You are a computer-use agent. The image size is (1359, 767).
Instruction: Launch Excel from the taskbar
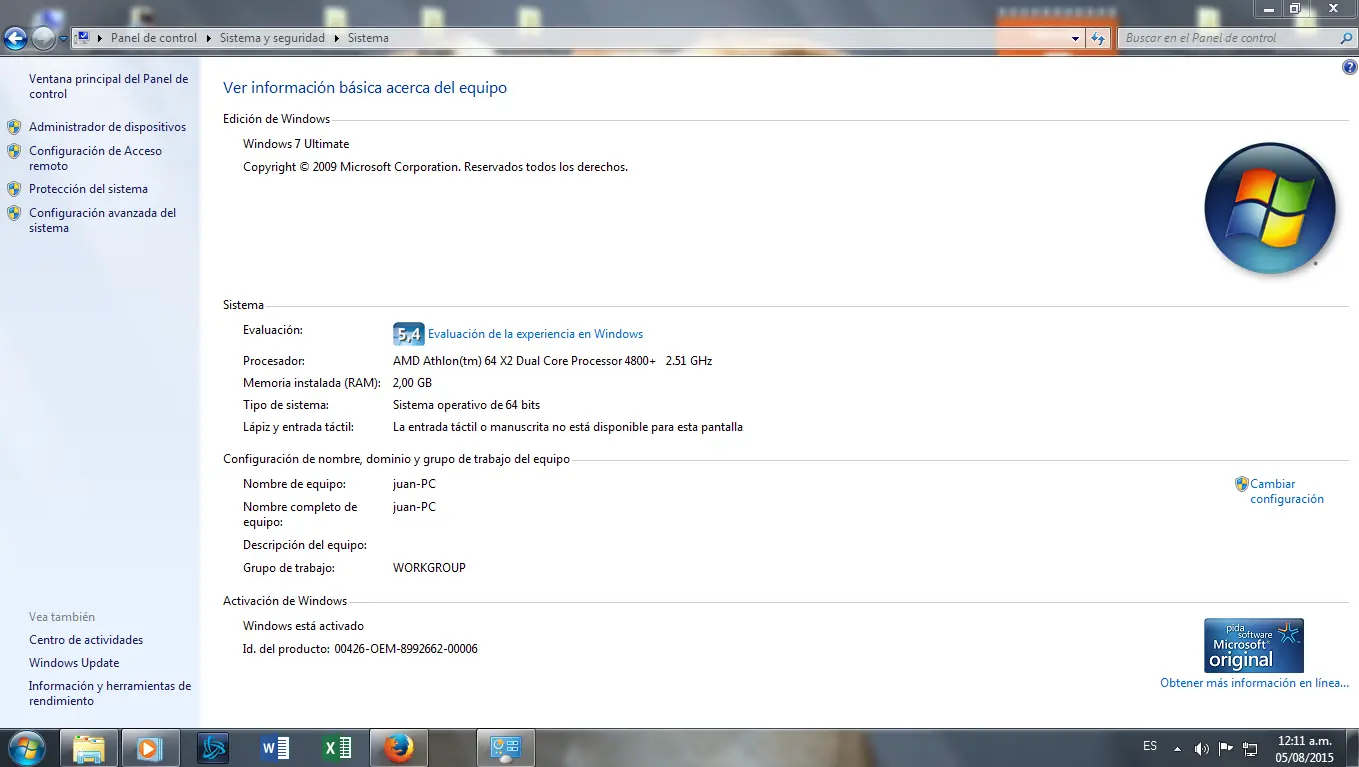point(336,748)
